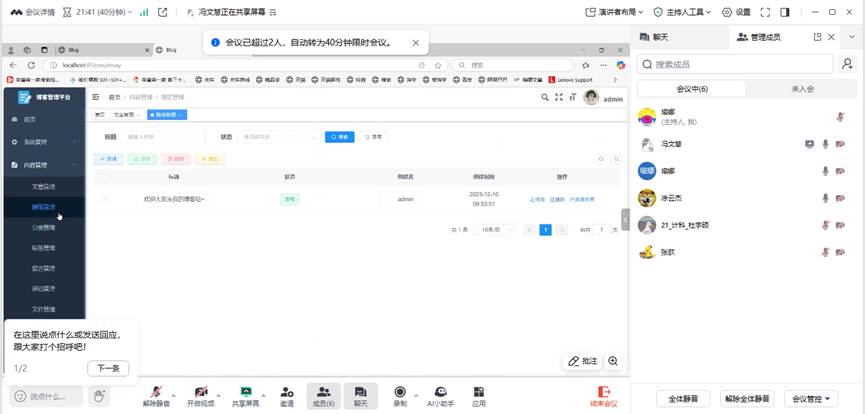Open the AI小助手 assistant
This screenshot has height=414, width=865.
coord(440,391)
